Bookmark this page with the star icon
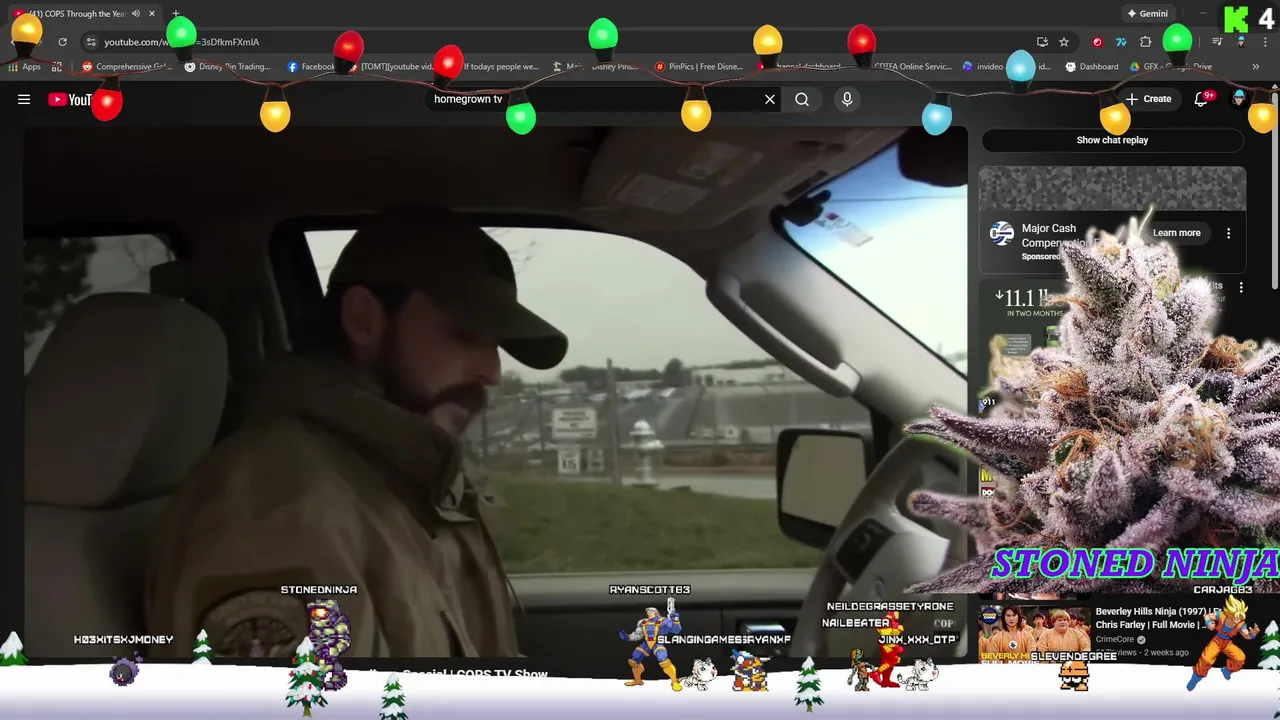The image size is (1280, 720). (1064, 42)
